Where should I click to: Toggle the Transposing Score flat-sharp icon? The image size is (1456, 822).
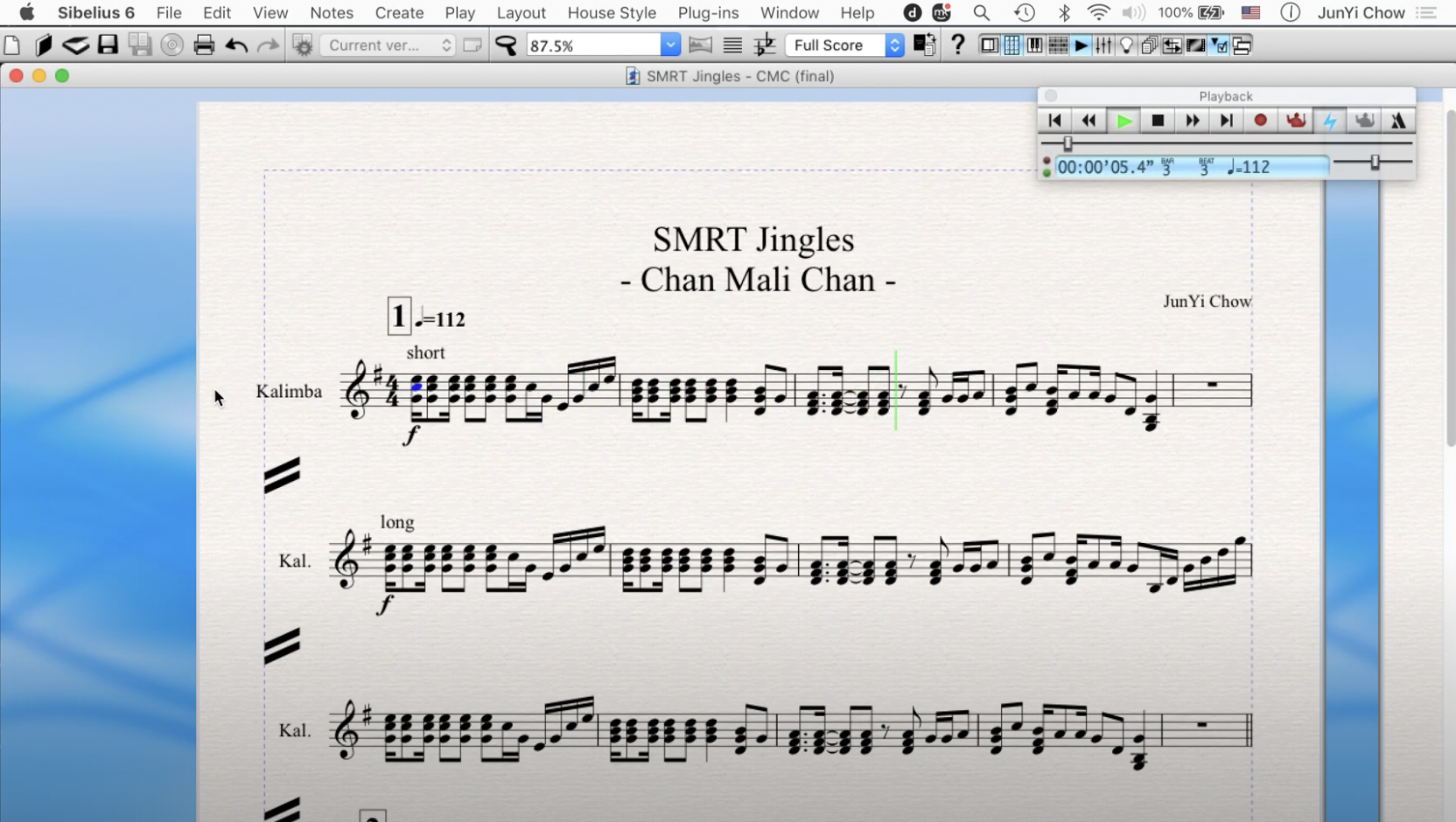764,45
